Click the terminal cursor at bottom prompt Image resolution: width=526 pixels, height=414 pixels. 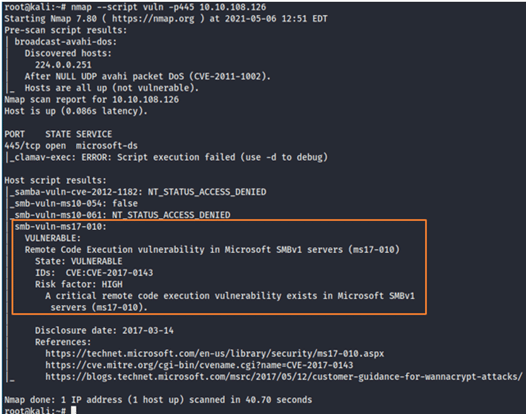73,410
